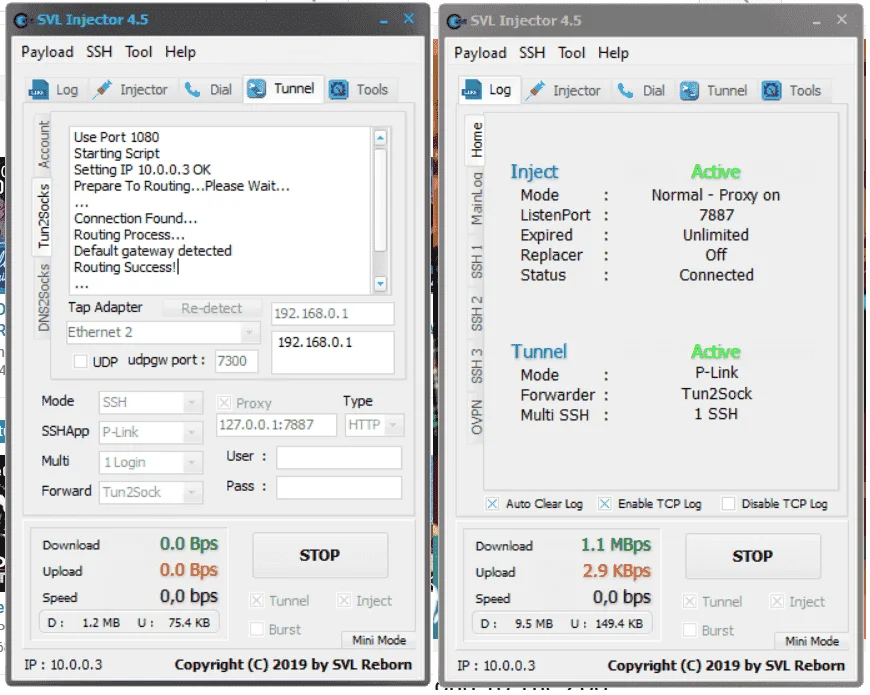
Task: Select SSH 2 vertical tab
Action: pyautogui.click(x=476, y=313)
